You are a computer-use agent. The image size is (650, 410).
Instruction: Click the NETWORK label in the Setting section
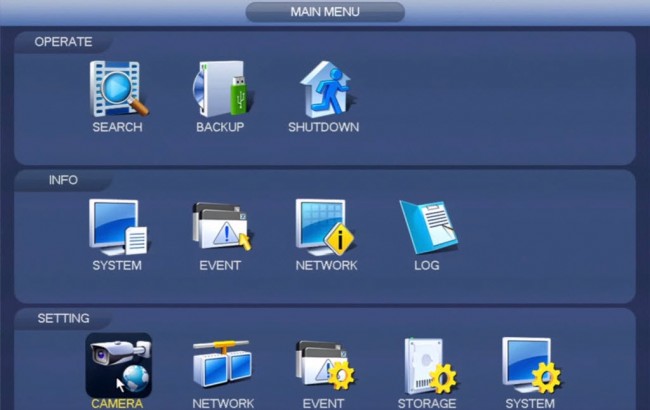click(223, 404)
